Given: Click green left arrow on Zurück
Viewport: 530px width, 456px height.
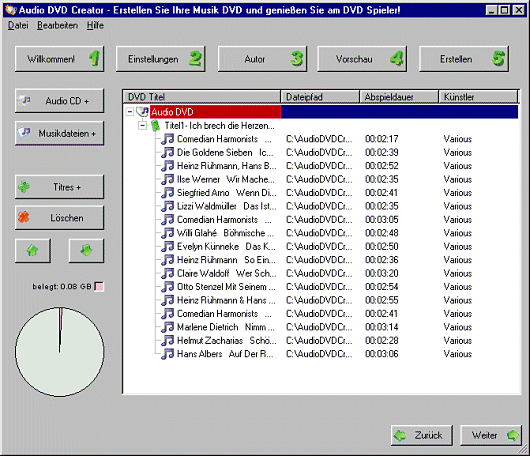Looking at the screenshot, I should [x=400, y=435].
